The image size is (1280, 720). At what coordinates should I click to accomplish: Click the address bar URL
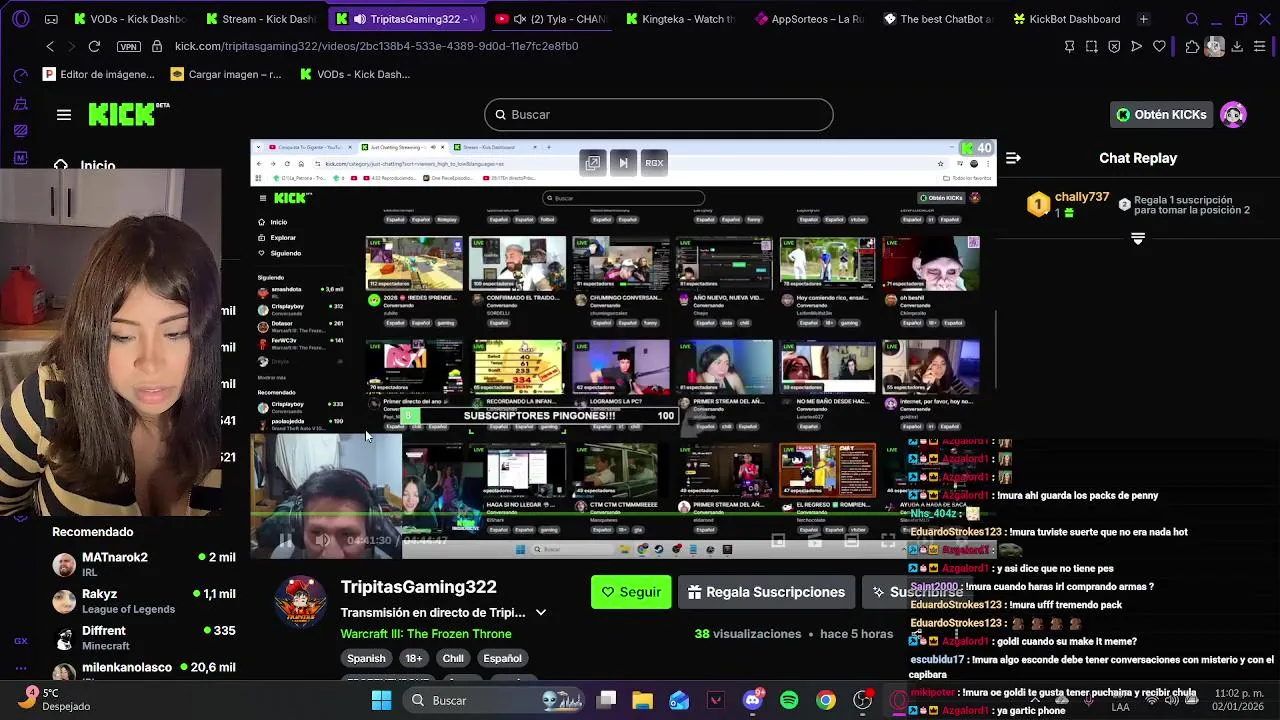376,46
